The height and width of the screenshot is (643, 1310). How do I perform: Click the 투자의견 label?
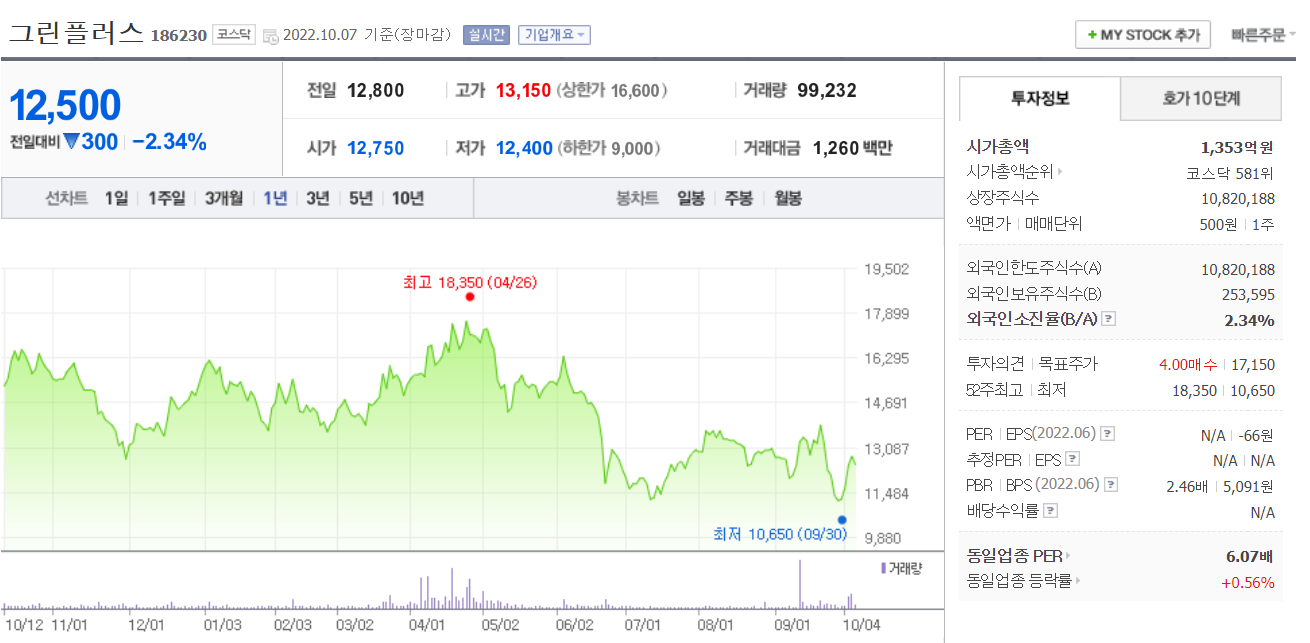click(x=996, y=364)
